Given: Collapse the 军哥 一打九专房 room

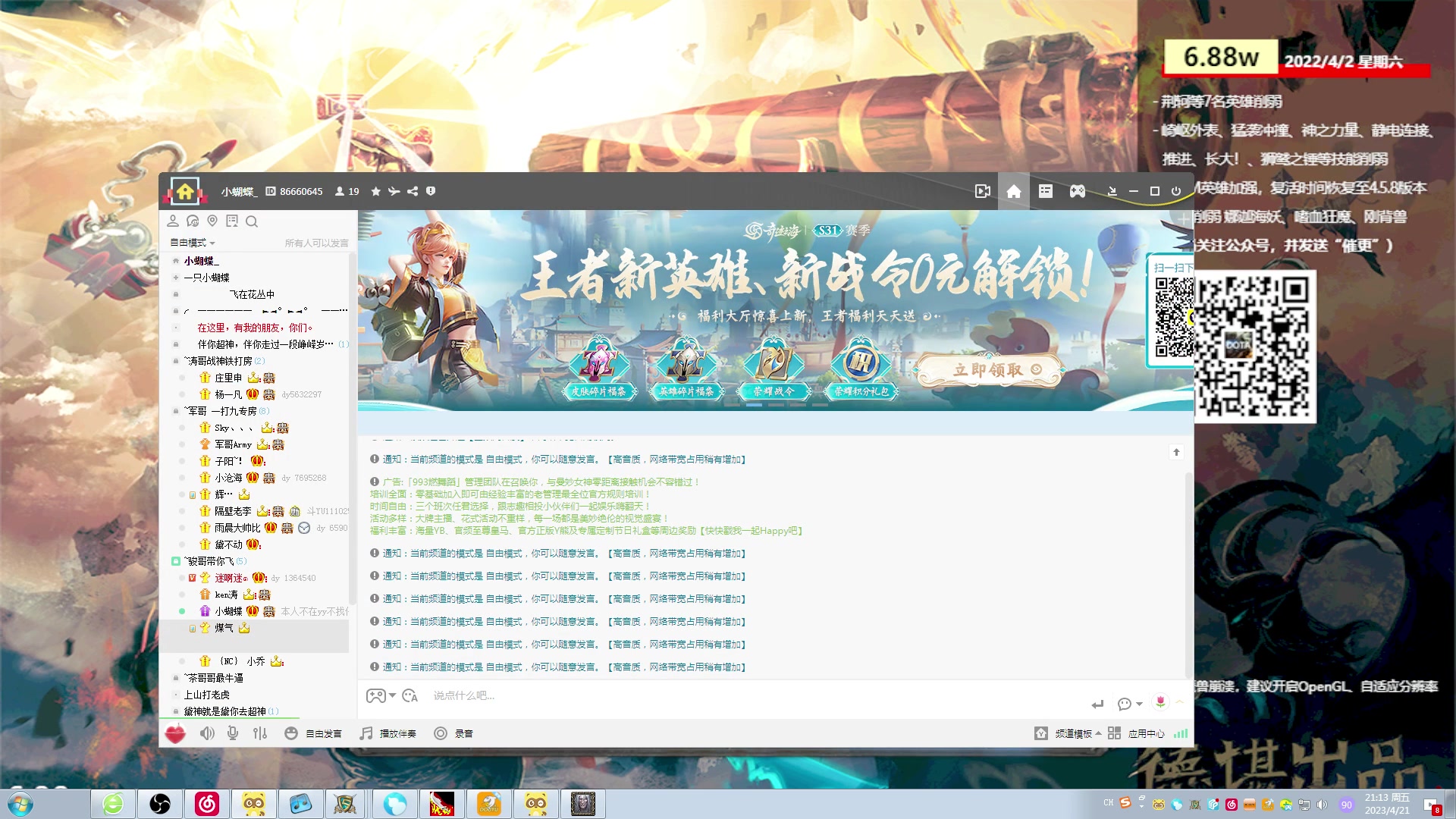Looking at the screenshot, I should coord(176,411).
